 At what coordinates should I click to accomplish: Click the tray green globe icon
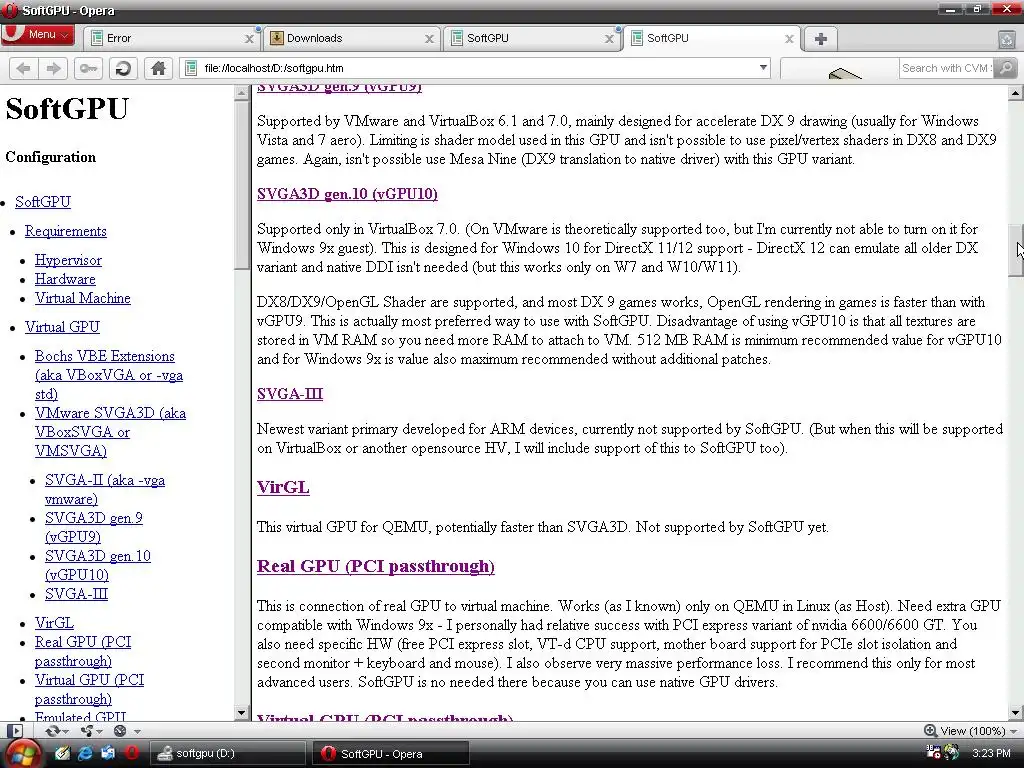[952, 752]
